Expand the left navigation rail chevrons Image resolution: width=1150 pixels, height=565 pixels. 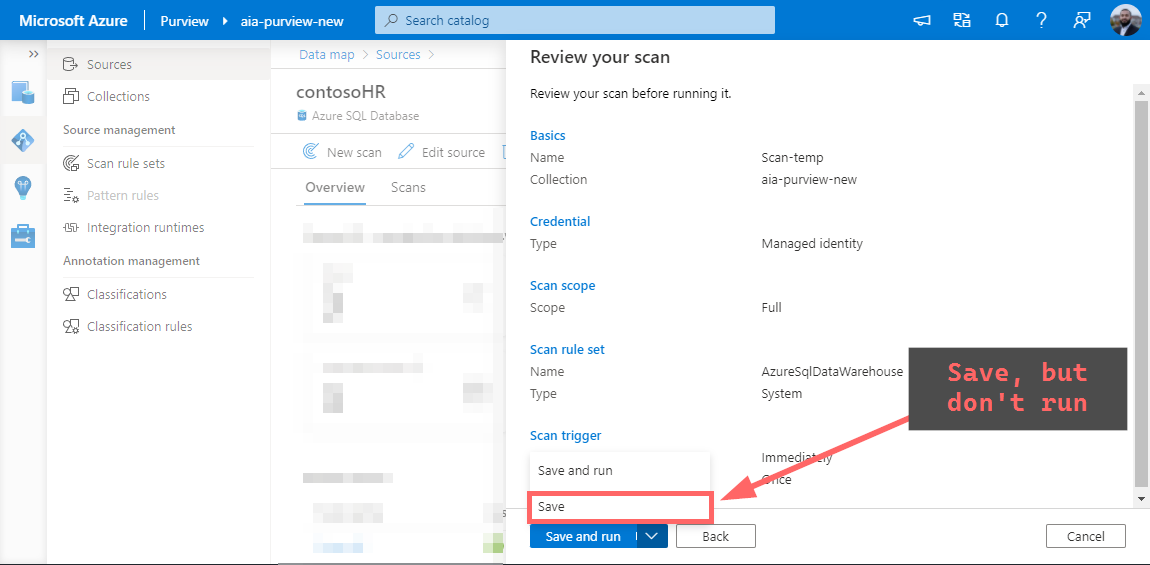(33, 54)
